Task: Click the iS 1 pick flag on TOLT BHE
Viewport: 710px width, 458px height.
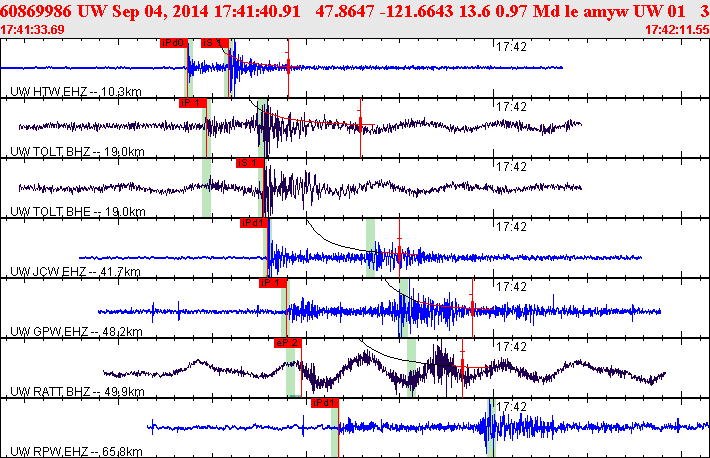Action: point(250,163)
